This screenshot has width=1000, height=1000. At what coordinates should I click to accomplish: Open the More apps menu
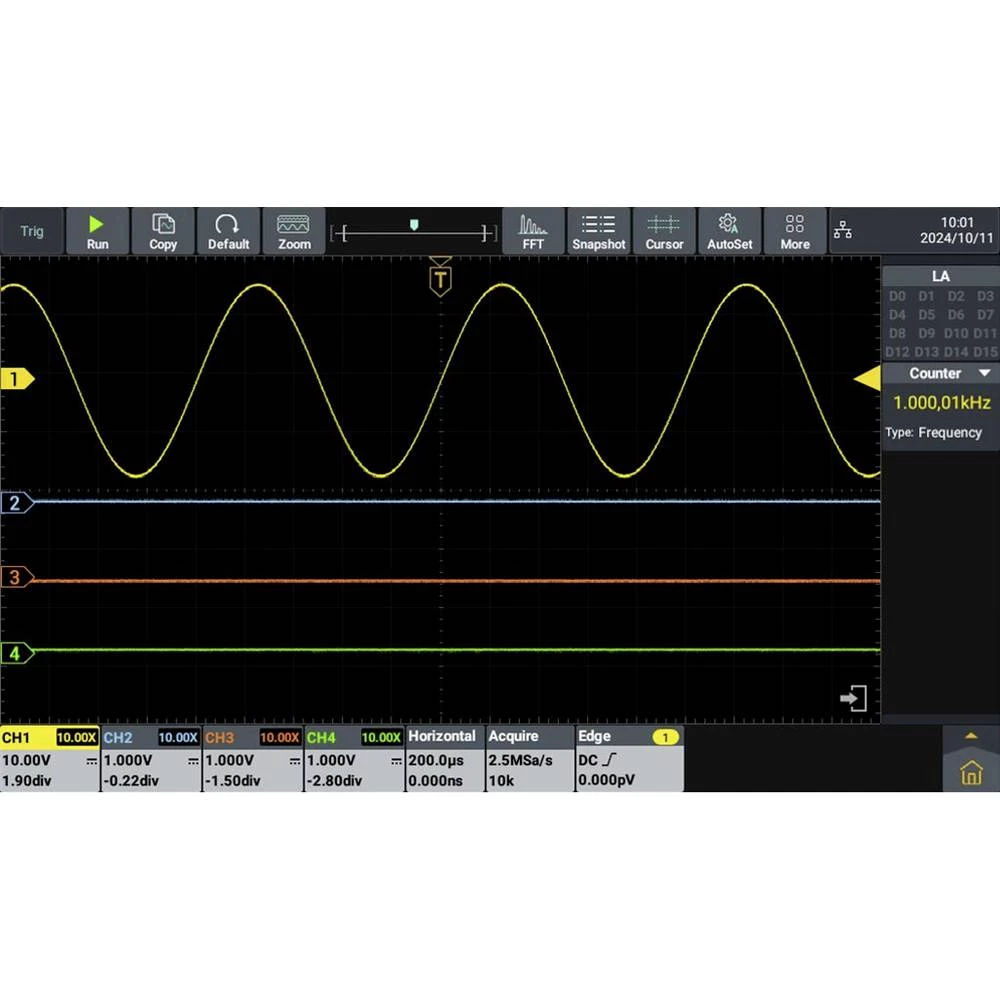[795, 231]
